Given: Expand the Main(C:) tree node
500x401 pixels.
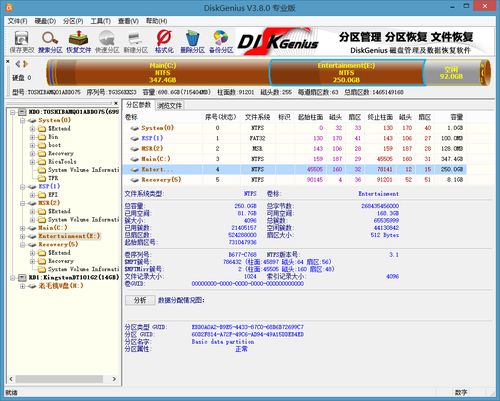Looking at the screenshot, I should pyautogui.click(x=23, y=228).
